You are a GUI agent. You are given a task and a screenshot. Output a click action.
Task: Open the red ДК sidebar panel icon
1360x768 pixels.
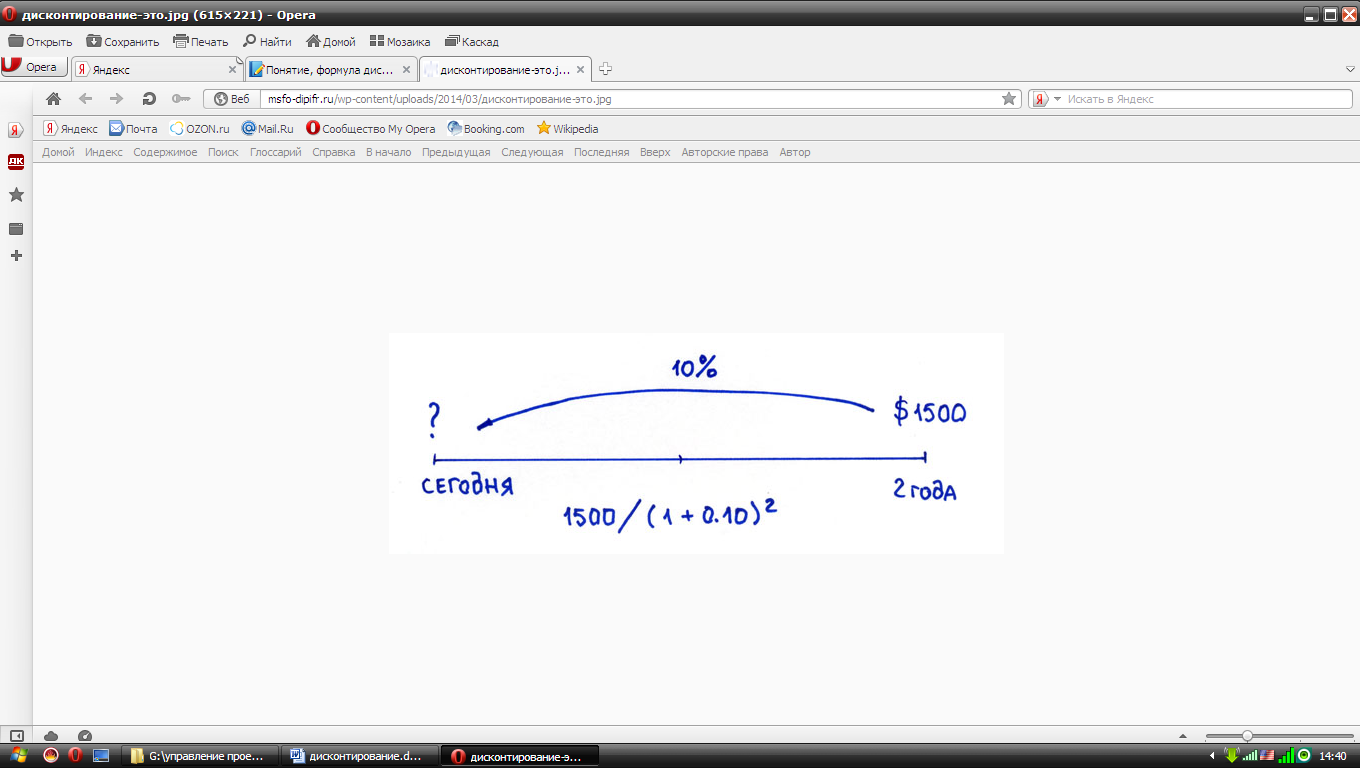[16, 162]
